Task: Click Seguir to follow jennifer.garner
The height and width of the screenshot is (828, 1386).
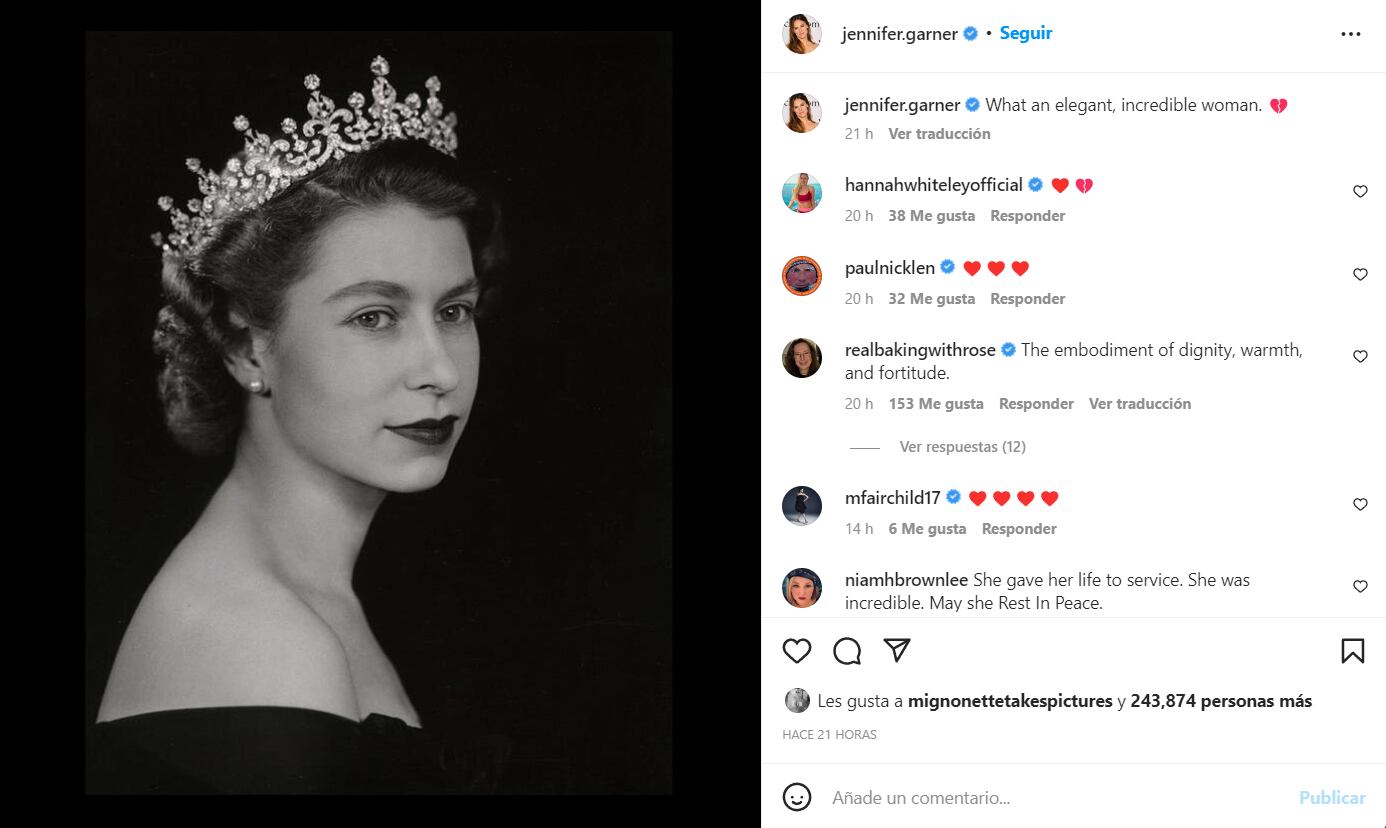Action: (1026, 33)
